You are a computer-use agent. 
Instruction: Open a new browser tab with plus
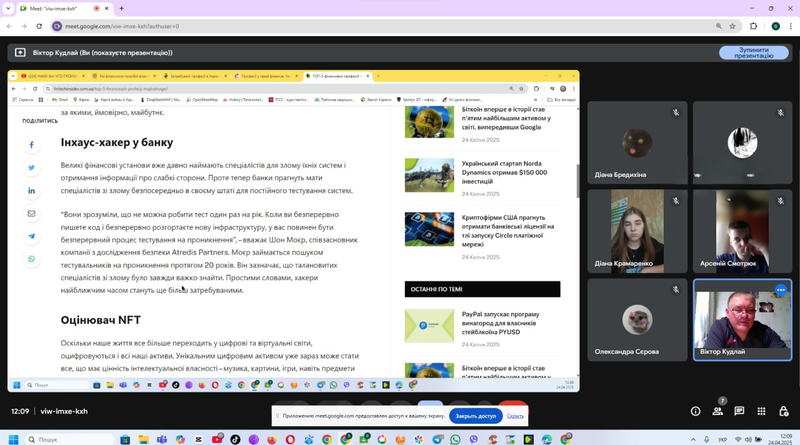pyautogui.click(x=121, y=9)
